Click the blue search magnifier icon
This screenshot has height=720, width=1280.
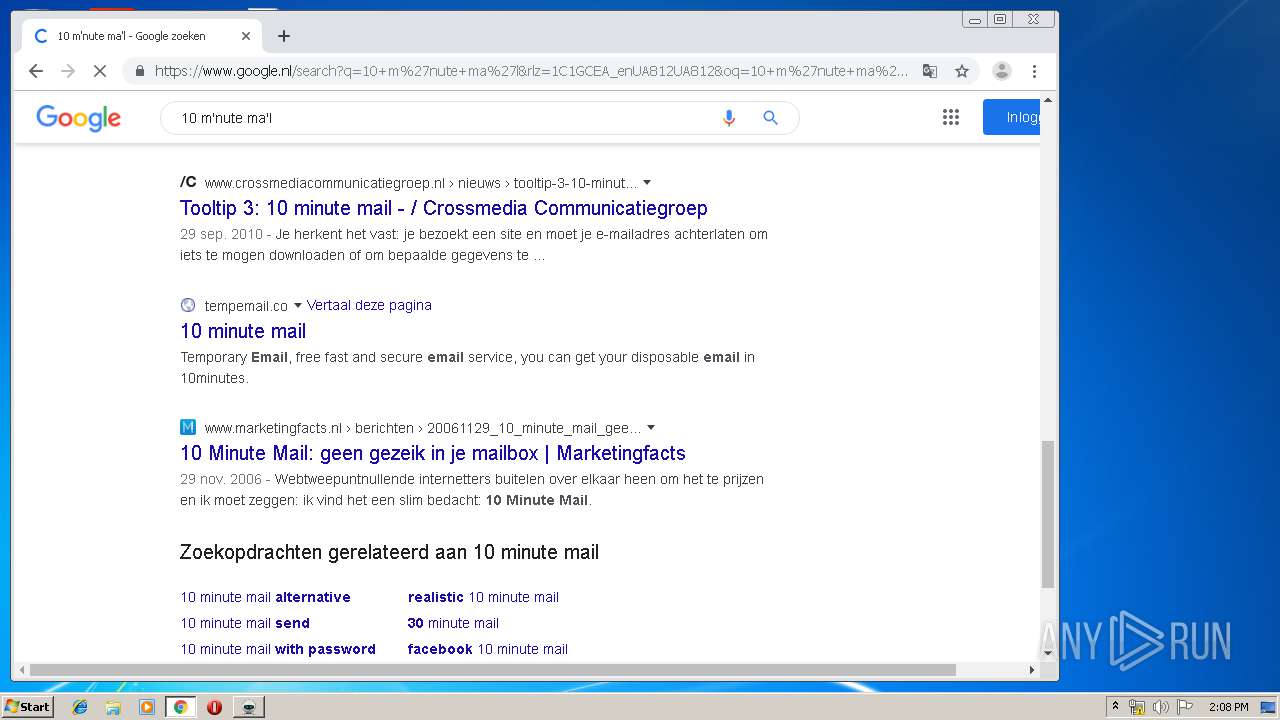click(770, 118)
